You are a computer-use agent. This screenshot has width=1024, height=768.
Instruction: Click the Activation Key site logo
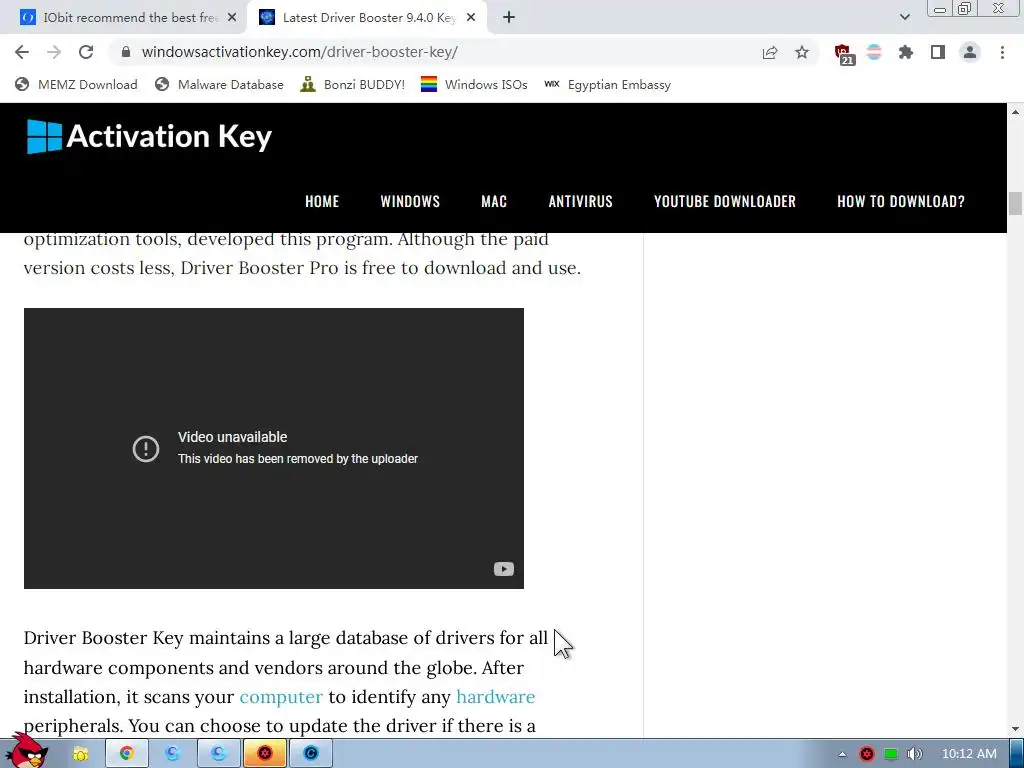[150, 136]
